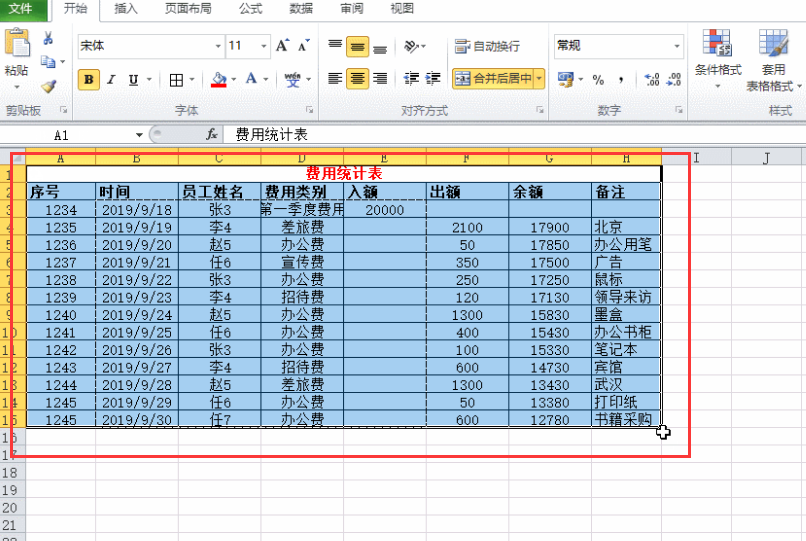Click the 余额 header cell

549,192
